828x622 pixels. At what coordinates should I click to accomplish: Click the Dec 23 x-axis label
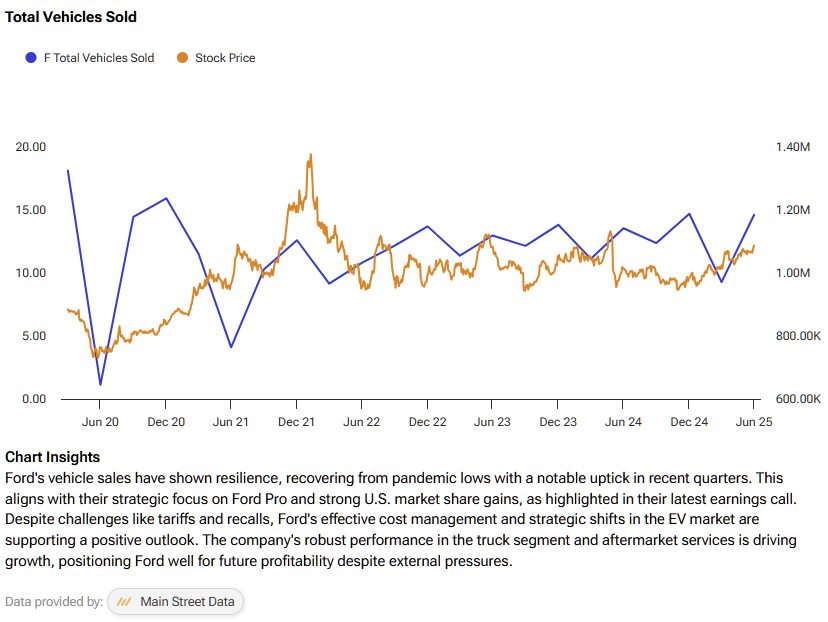pyautogui.click(x=558, y=422)
